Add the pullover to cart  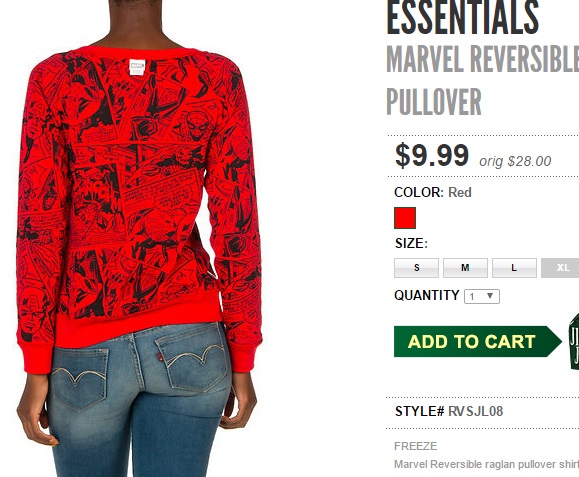(x=478, y=342)
